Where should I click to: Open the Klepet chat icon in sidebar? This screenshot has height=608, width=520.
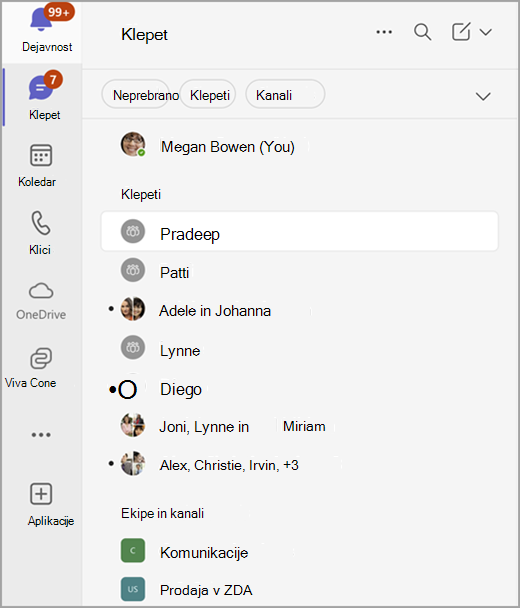pyautogui.click(x=40, y=88)
